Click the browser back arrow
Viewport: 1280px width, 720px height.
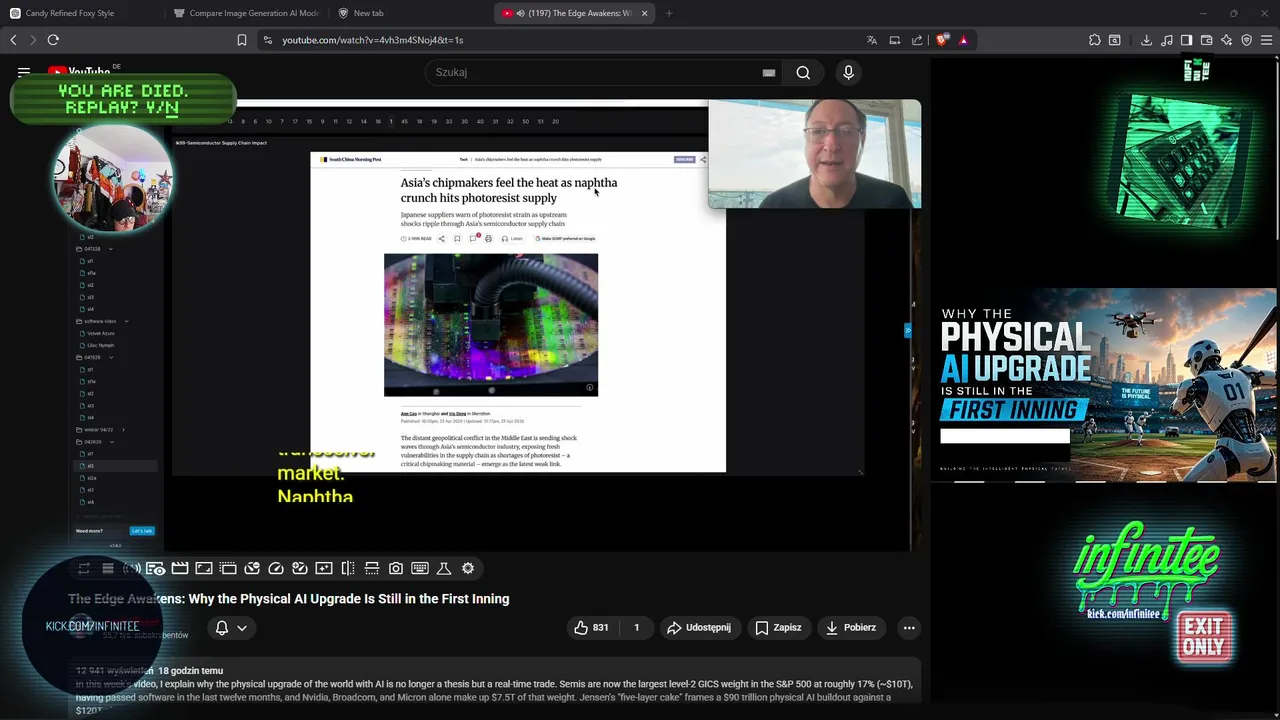click(x=13, y=40)
